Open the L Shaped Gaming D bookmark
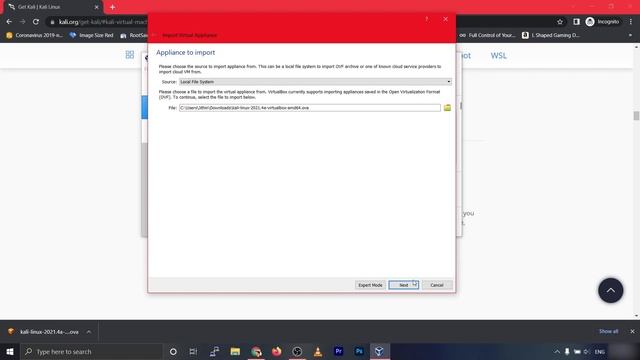640x360 pixels. (x=551, y=35)
